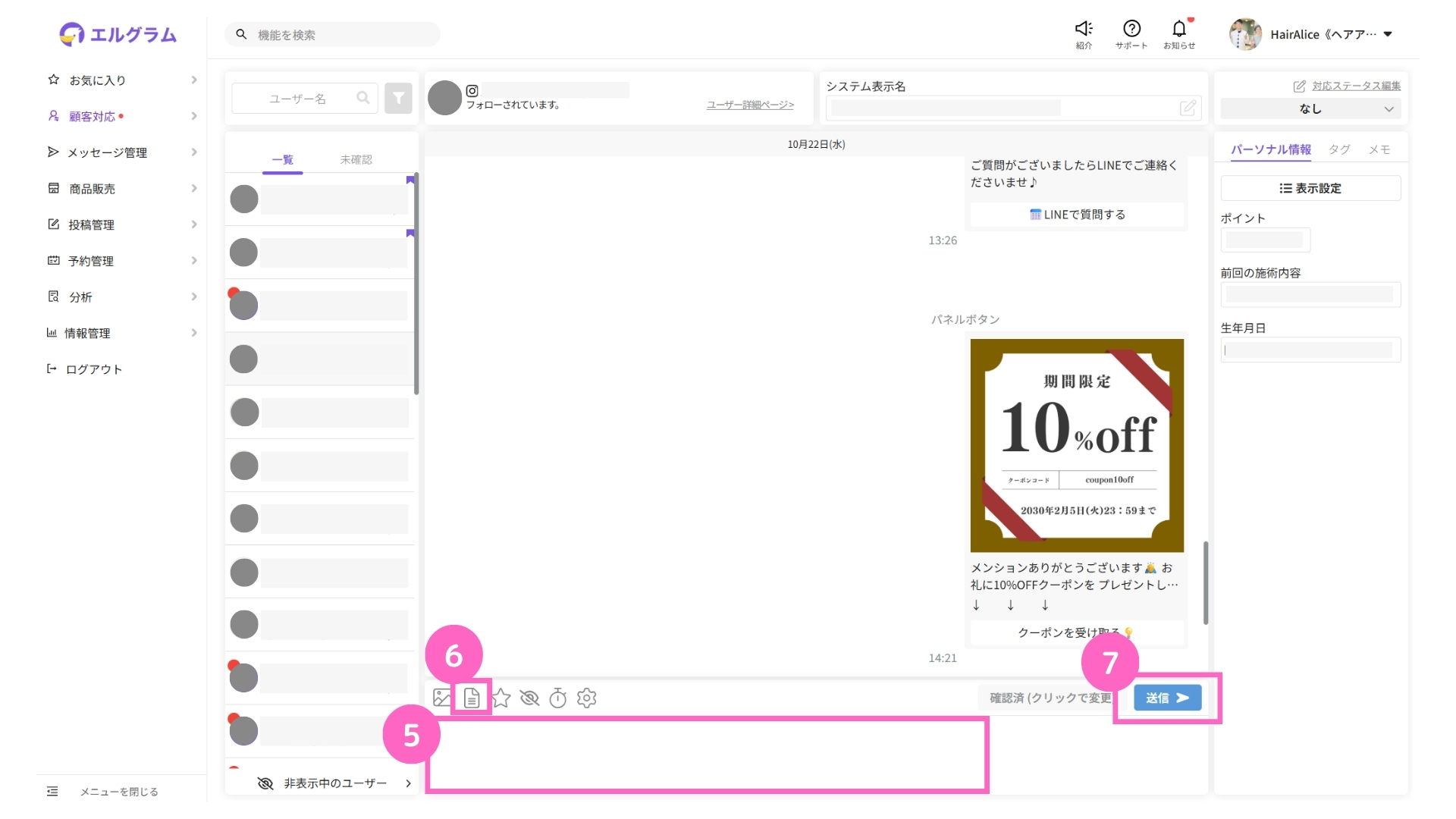
Task: Switch to the 未確認 tab
Action: 356,160
